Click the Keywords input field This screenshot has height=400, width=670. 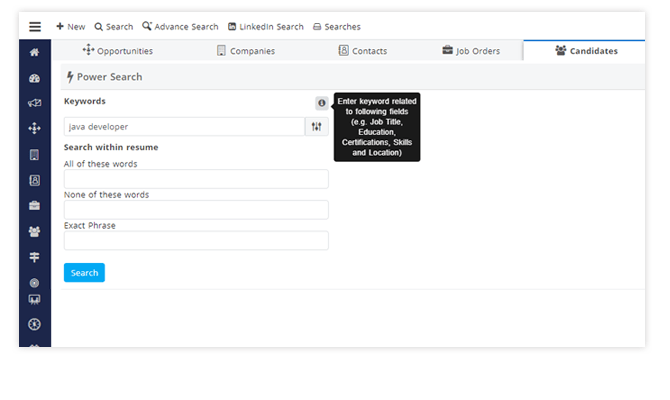(x=184, y=127)
